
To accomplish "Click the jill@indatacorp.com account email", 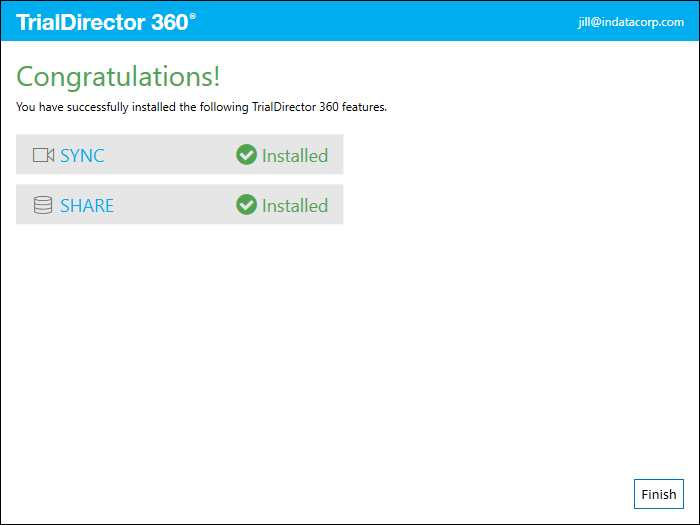I will click(x=631, y=22).
